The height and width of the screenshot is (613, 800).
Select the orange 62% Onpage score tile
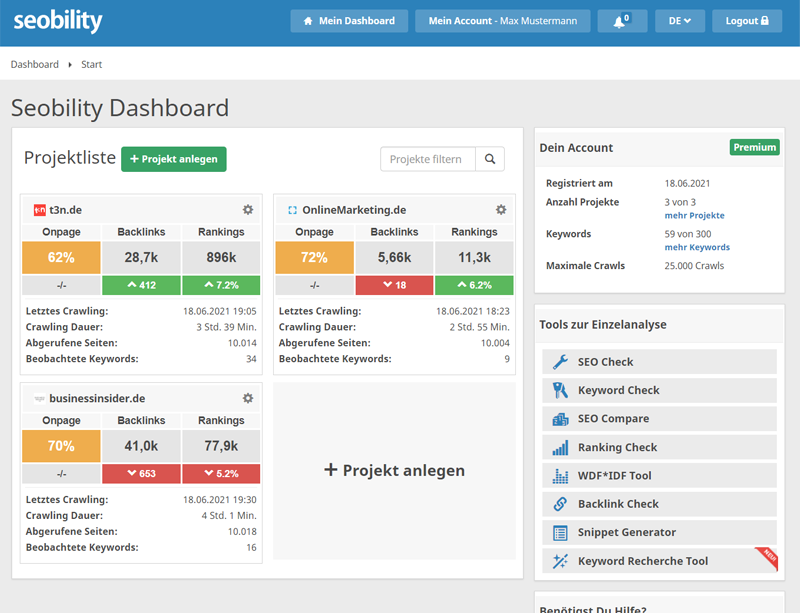coord(61,257)
